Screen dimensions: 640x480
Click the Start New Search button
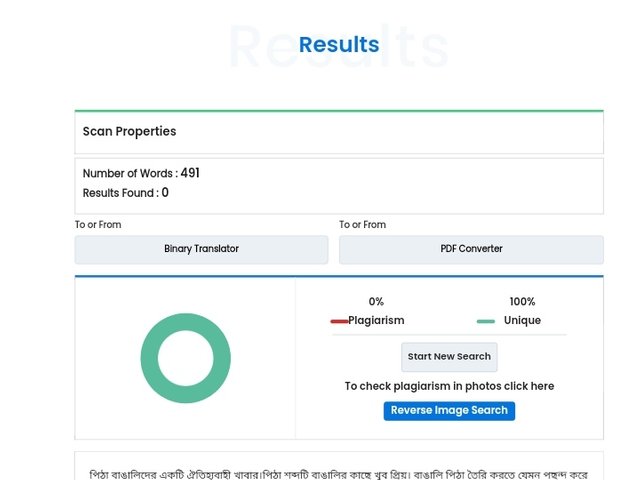(449, 357)
